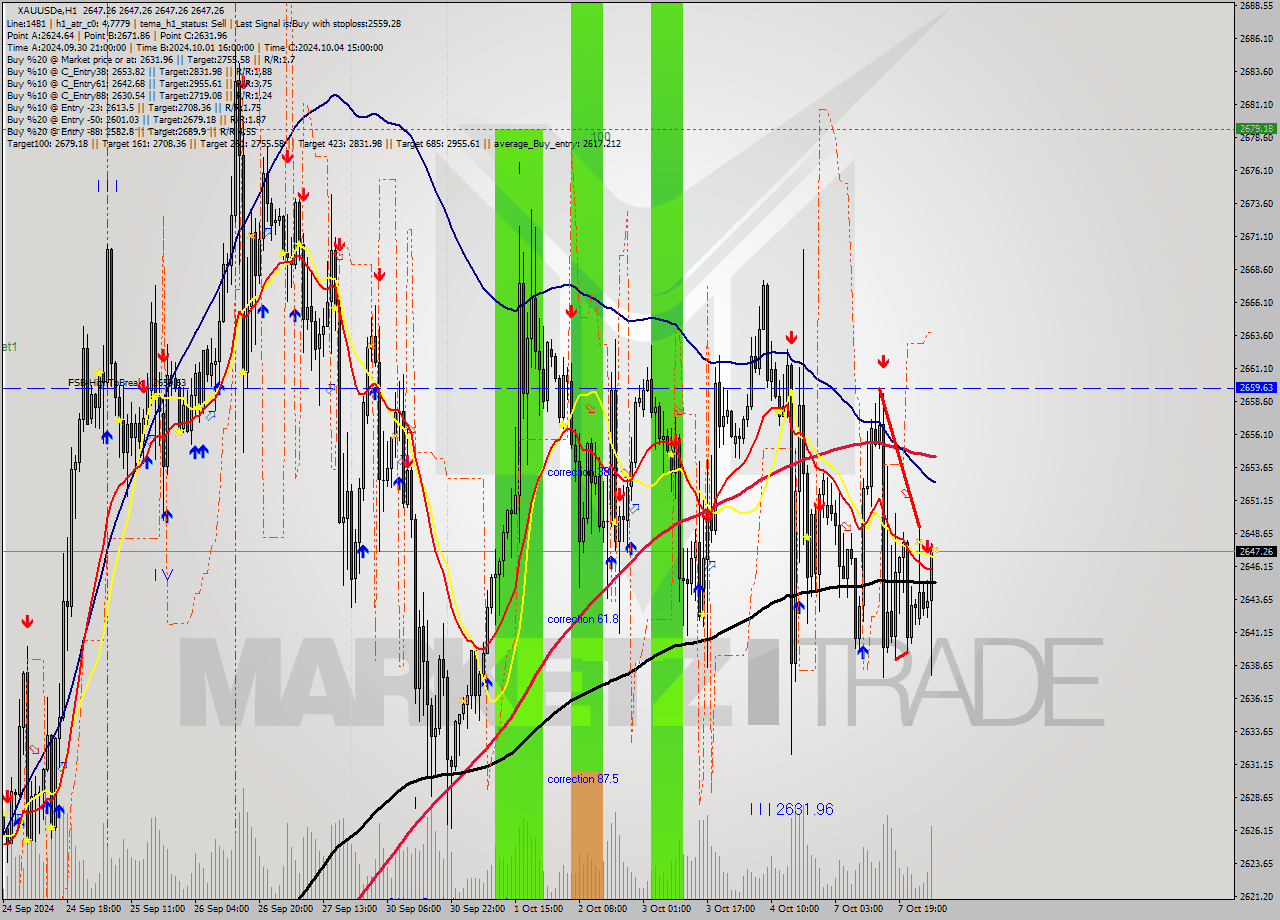Image resolution: width=1280 pixels, height=920 pixels.
Task: Click the blue 2659.63 price level label
Action: point(1256,387)
